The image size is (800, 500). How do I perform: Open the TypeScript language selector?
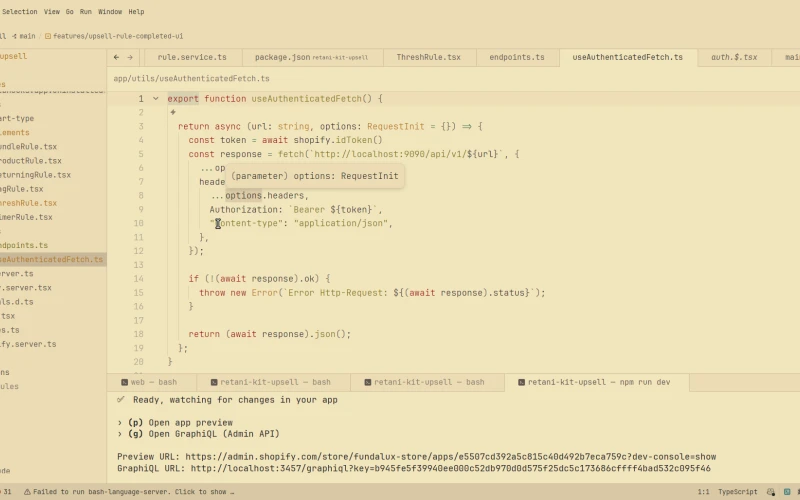737,492
